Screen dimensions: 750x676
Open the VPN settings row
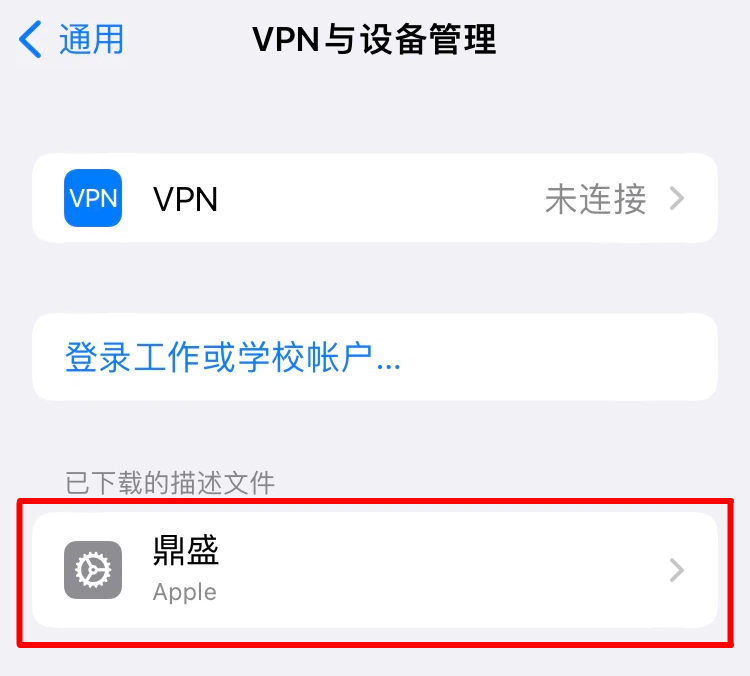tap(375, 198)
